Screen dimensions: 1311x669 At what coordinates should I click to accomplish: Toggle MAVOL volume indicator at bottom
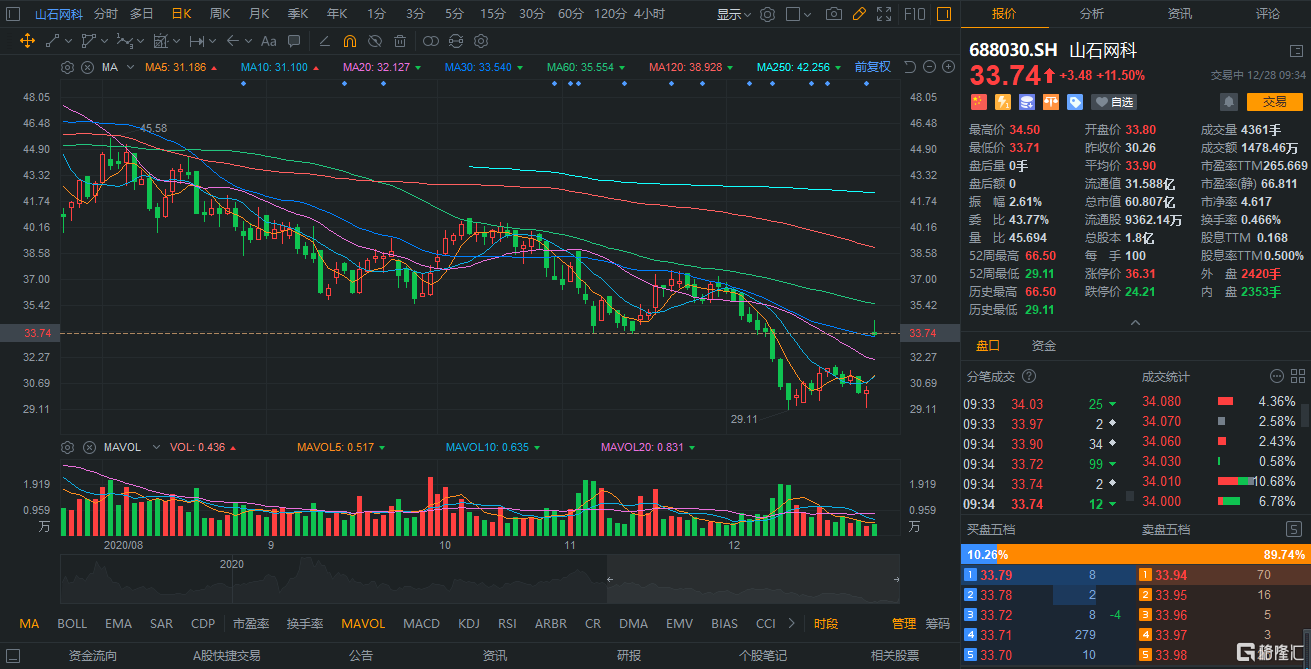tap(363, 623)
